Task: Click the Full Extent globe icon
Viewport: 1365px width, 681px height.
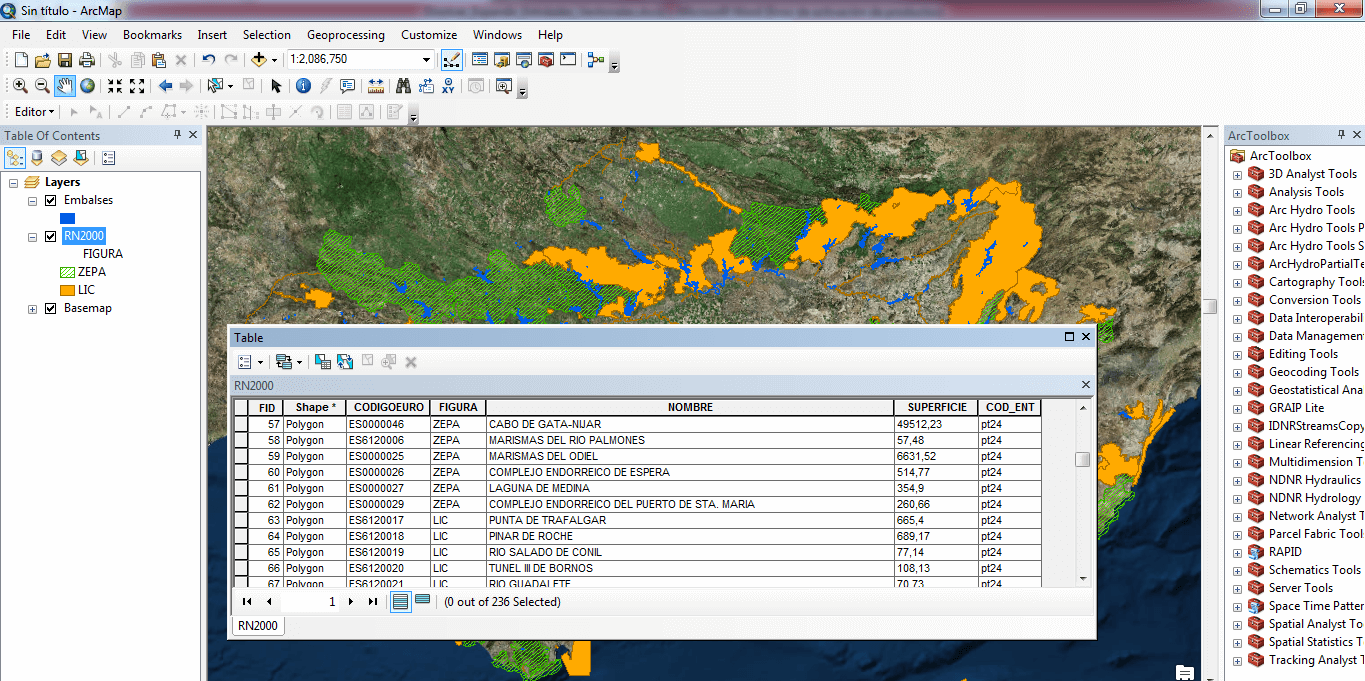Action: (88, 86)
